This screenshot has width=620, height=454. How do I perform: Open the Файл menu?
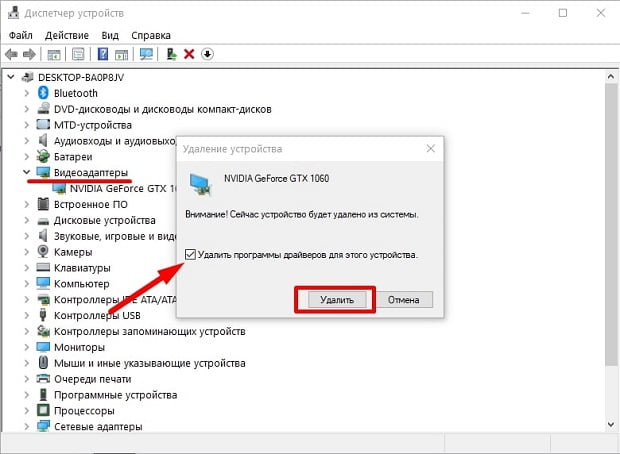point(21,35)
